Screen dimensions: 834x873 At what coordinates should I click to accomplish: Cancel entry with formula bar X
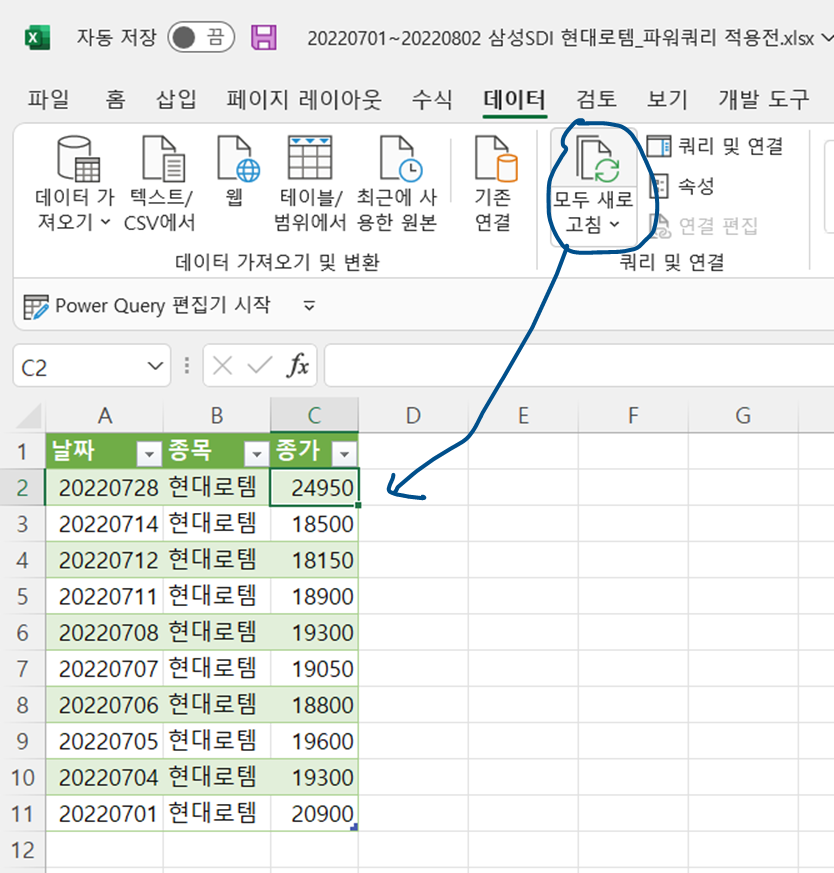pos(223,366)
